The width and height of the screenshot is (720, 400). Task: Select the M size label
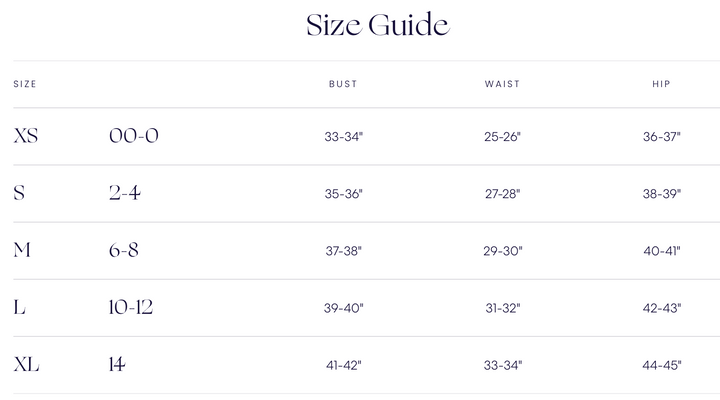click(22, 250)
